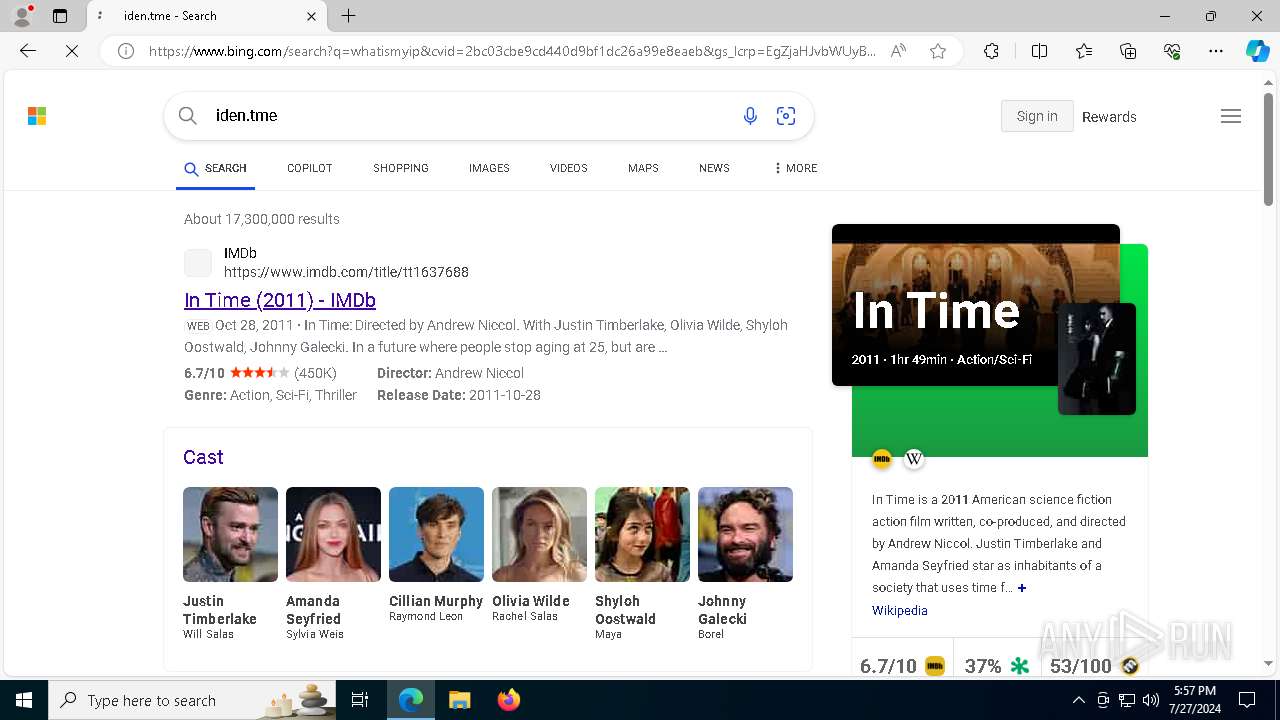1280x720 pixels.
Task: Open the taskbar clock and date
Action: pyautogui.click(x=1195, y=700)
